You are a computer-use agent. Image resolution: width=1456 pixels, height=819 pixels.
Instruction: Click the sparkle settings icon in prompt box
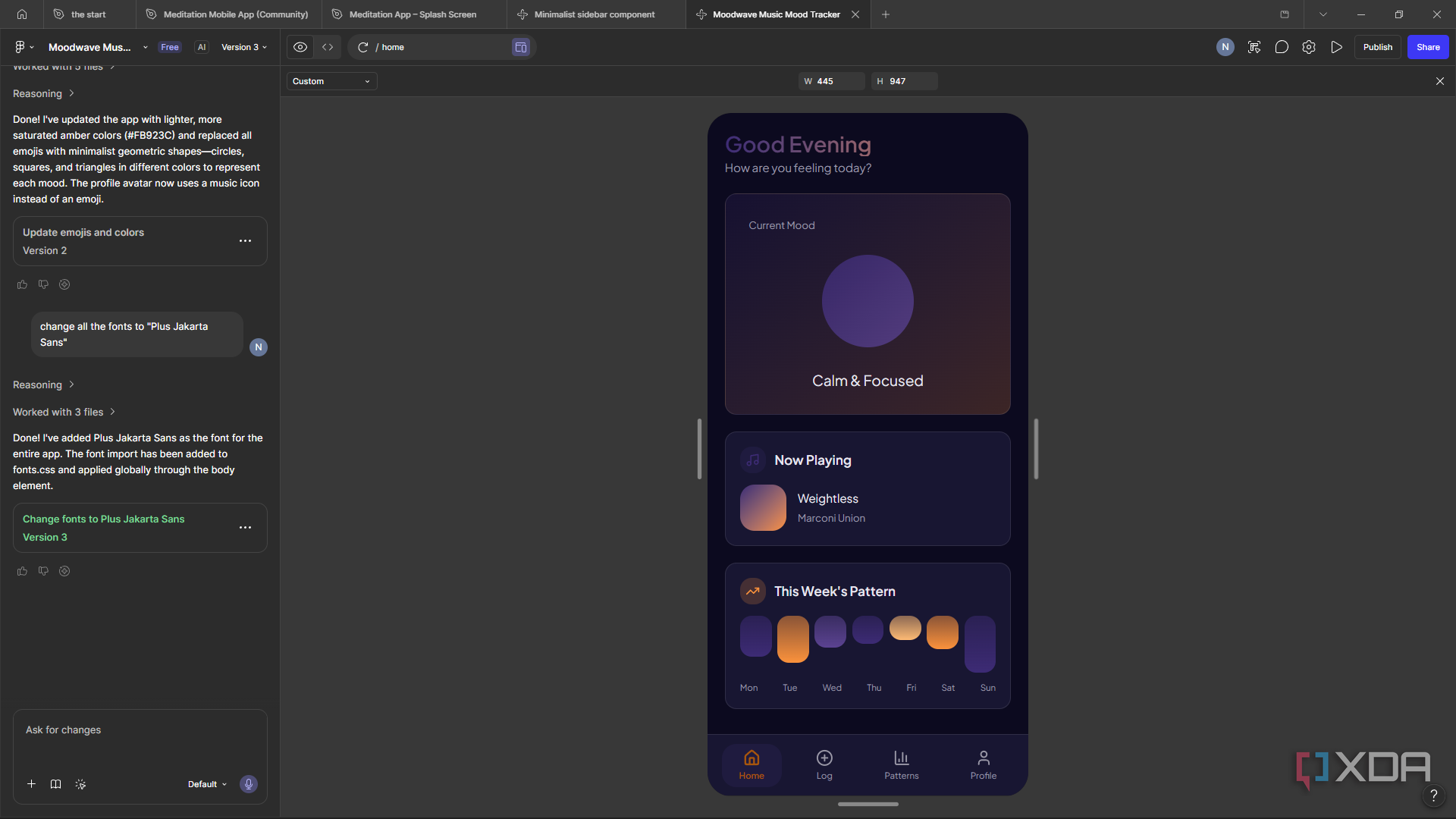point(80,784)
